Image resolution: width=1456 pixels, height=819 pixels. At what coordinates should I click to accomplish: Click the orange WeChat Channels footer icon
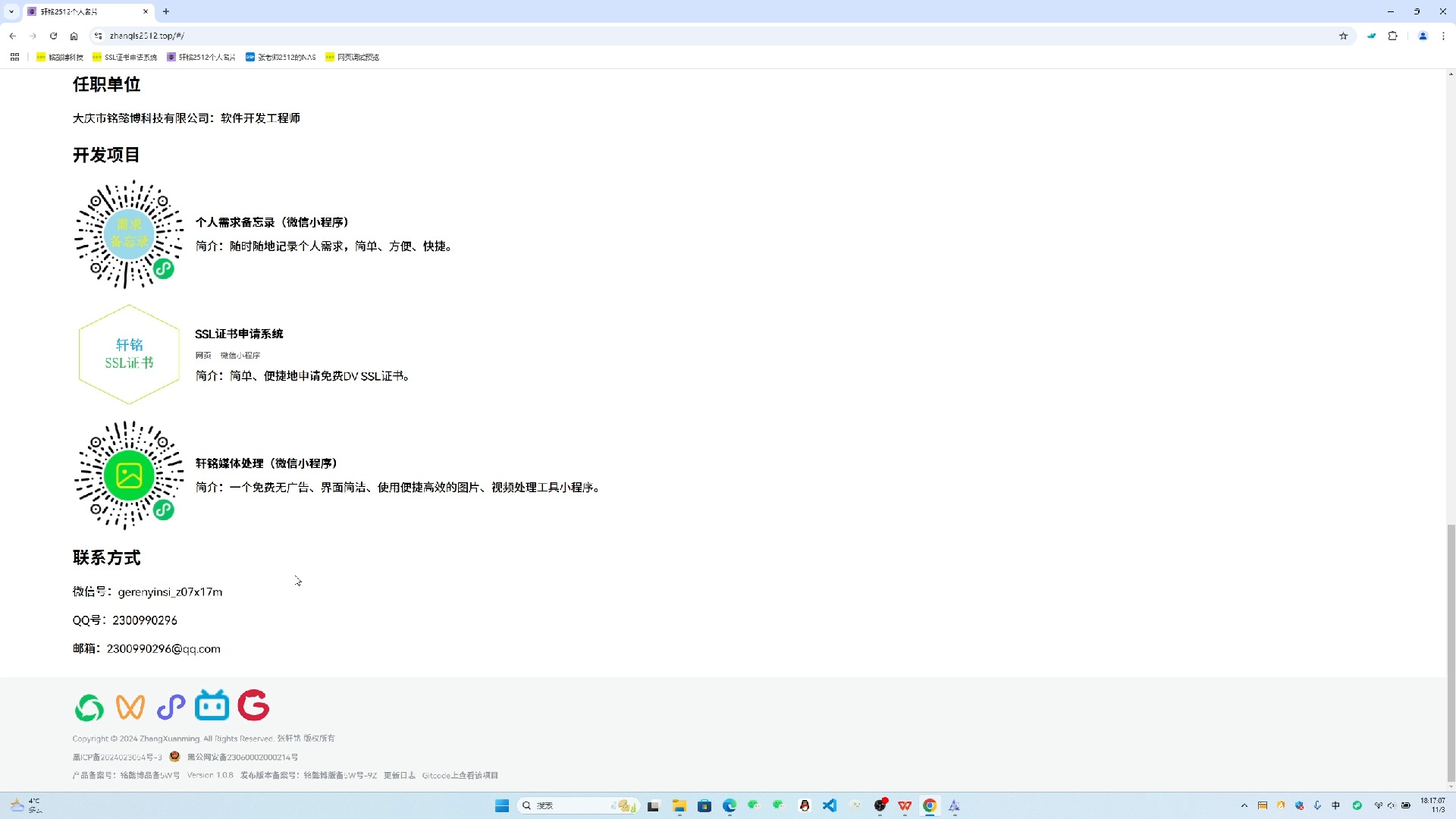pyautogui.click(x=130, y=707)
